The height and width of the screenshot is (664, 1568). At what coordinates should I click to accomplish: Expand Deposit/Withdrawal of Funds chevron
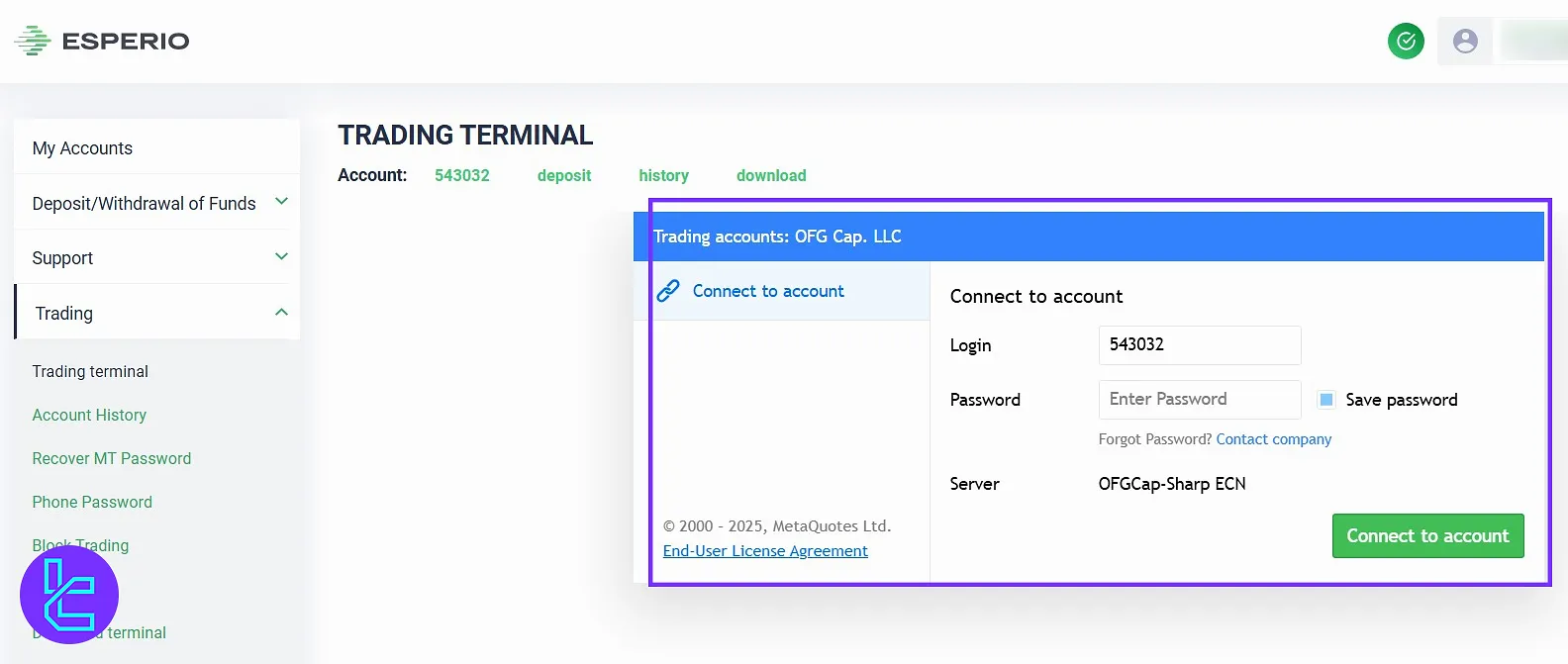coord(281,202)
